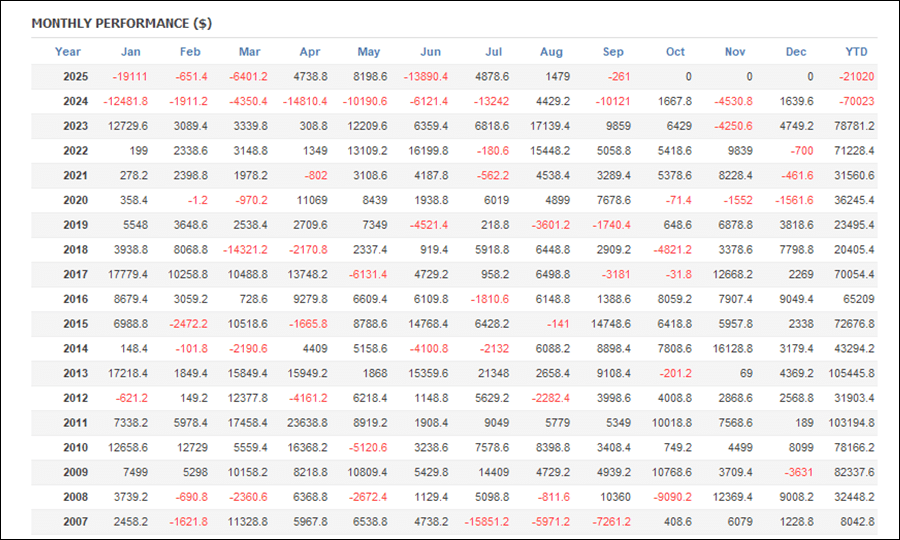Click the Year column header
900x540 pixels.
tap(68, 52)
